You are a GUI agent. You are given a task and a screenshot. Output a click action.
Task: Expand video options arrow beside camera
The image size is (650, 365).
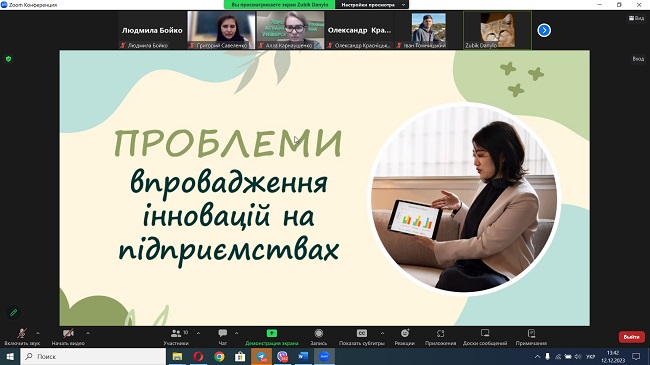click(87, 333)
